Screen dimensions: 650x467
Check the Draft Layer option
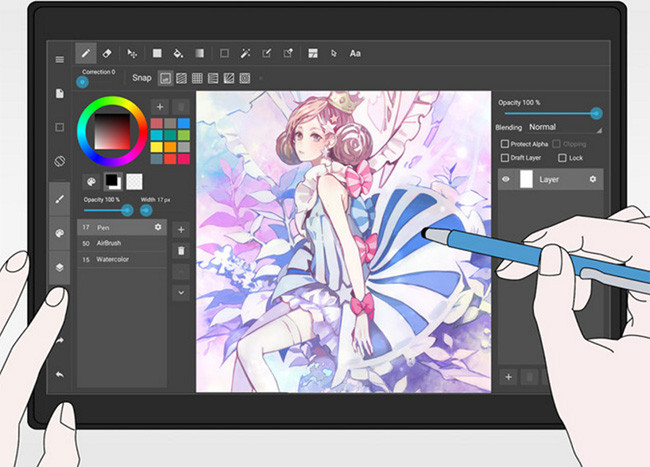pos(505,158)
